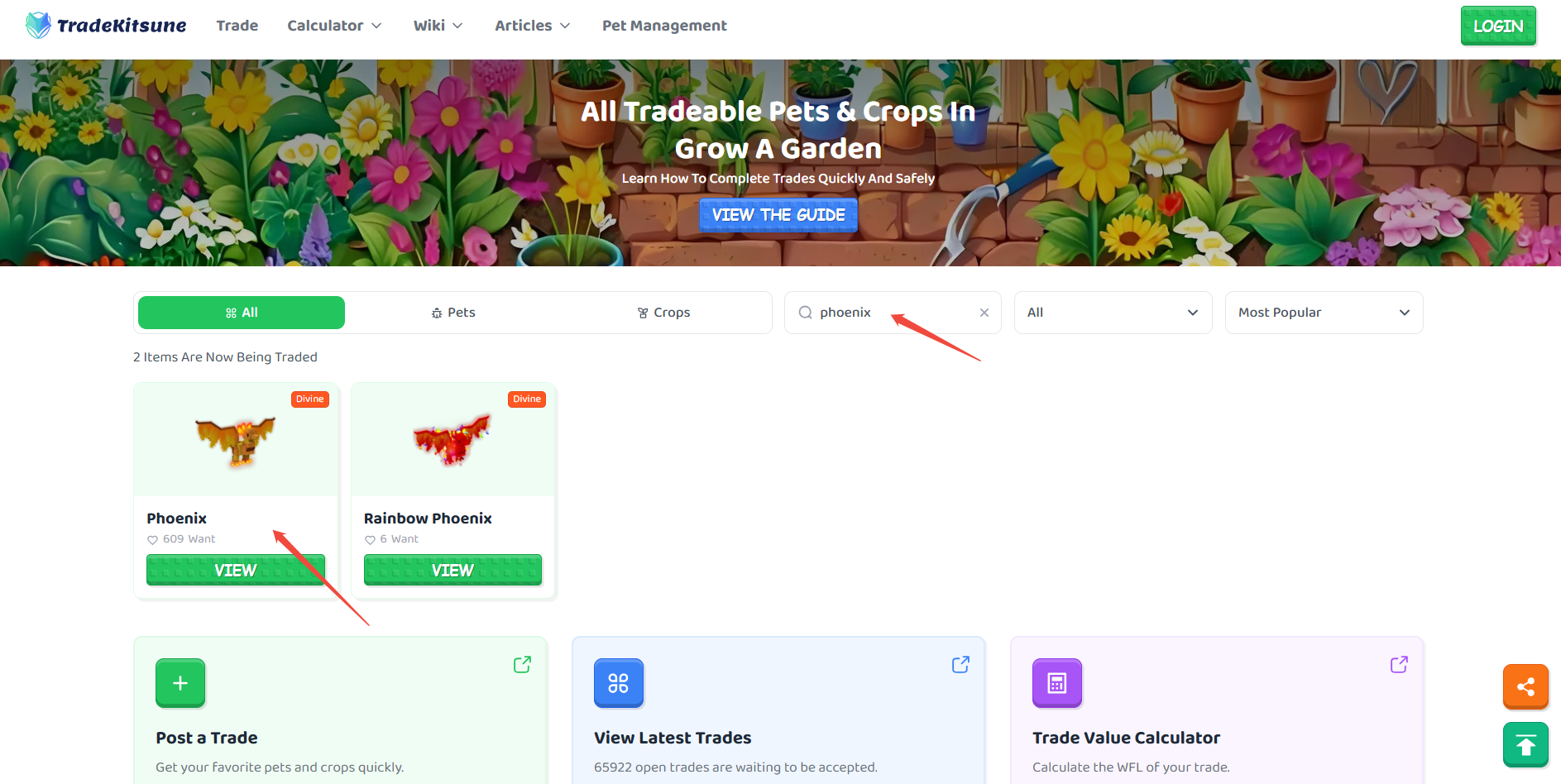Image resolution: width=1561 pixels, height=784 pixels.
Task: Open external link icon on Post a Trade
Action: [522, 665]
